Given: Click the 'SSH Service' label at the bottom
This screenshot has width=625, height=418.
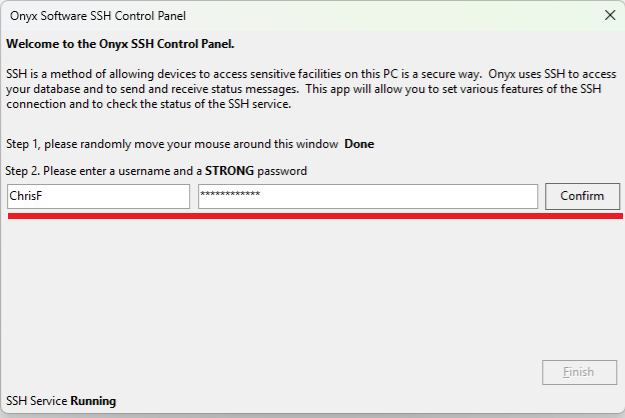Looking at the screenshot, I should coord(36,401).
